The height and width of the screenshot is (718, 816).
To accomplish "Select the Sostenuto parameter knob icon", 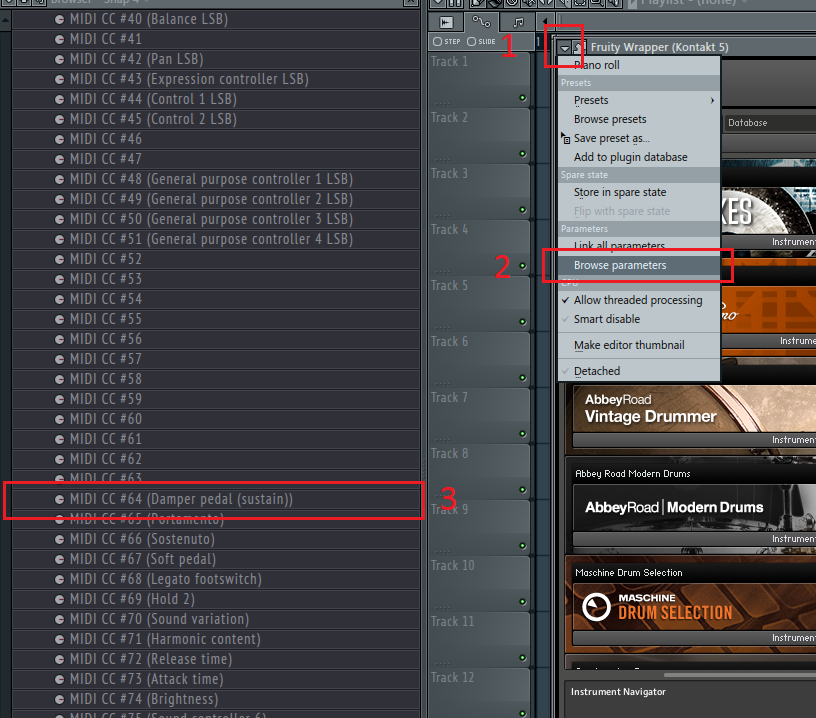I will (x=59, y=540).
